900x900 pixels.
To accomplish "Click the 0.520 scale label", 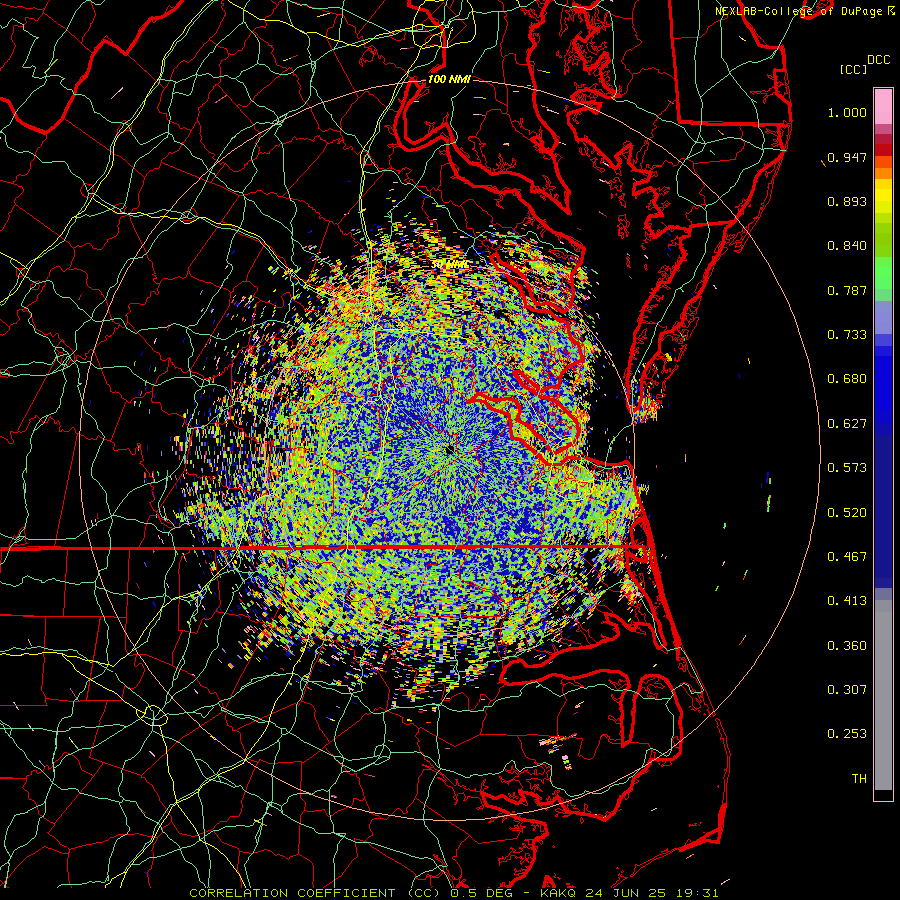I will (x=847, y=513).
